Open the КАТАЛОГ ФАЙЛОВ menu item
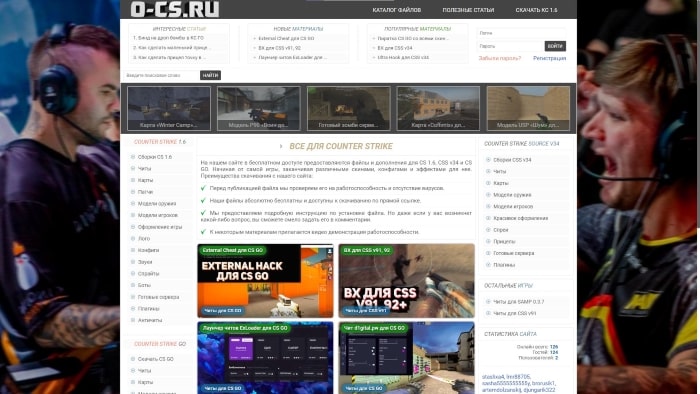This screenshot has height=394, width=700. coord(396,10)
